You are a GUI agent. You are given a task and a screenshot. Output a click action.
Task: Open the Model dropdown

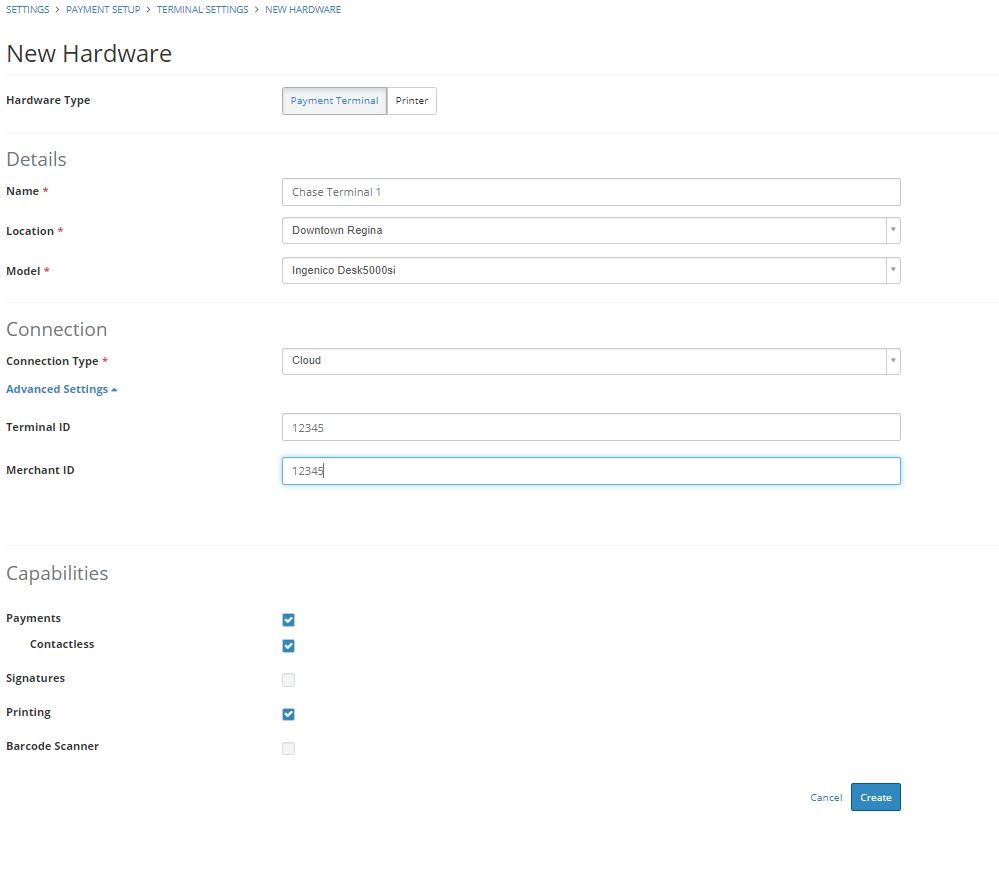pos(590,270)
